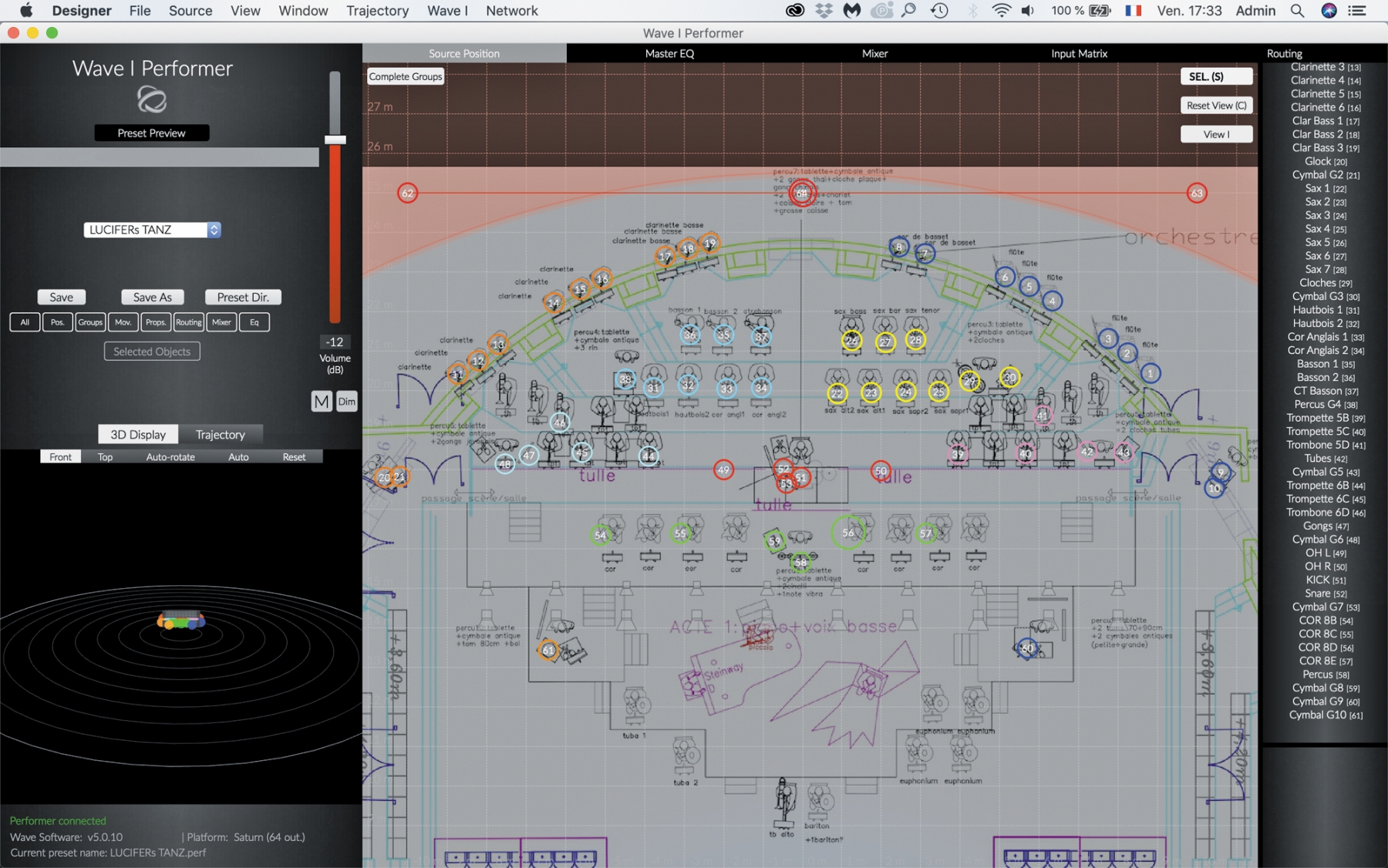Image resolution: width=1388 pixels, height=868 pixels.
Task: Click the Reset View (C) button
Action: click(x=1216, y=106)
